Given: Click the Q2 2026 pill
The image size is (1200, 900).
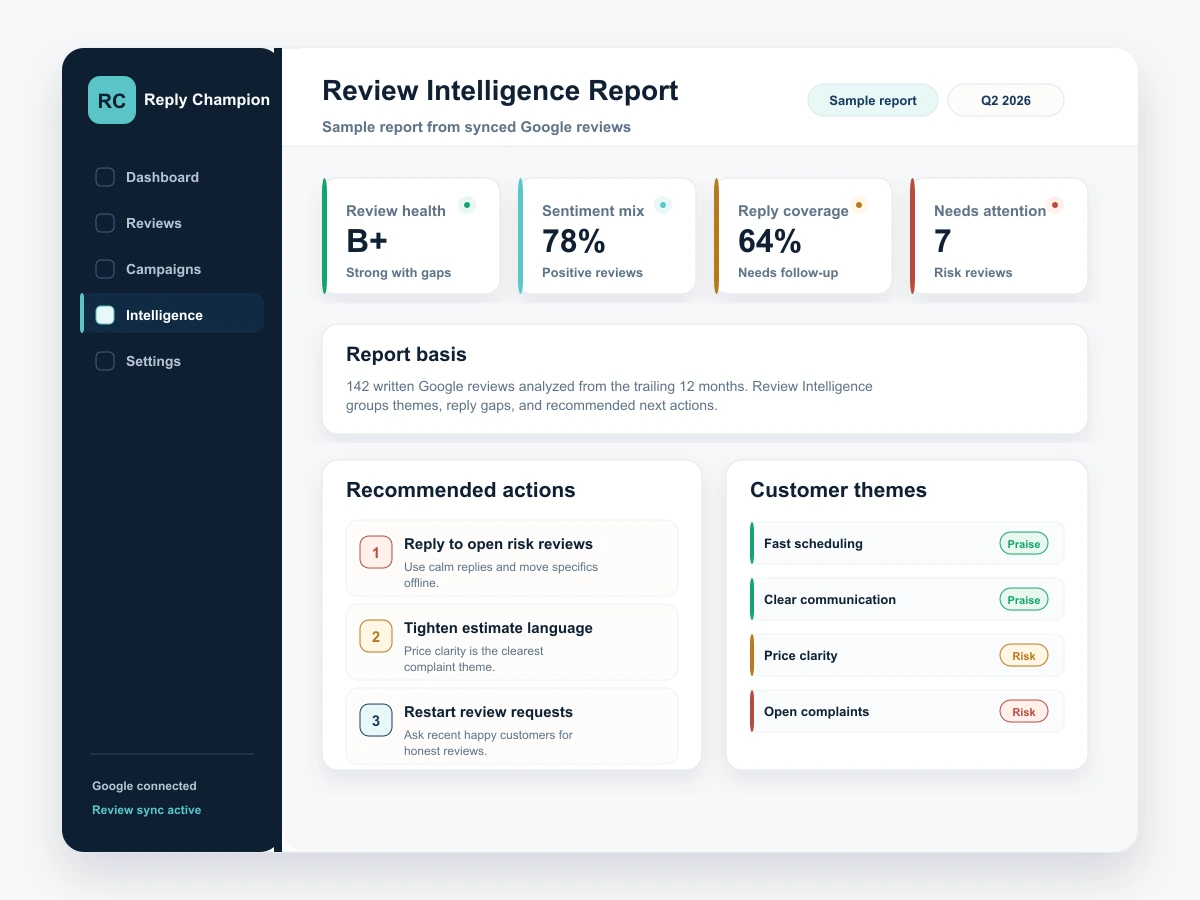Looking at the screenshot, I should point(1006,100).
